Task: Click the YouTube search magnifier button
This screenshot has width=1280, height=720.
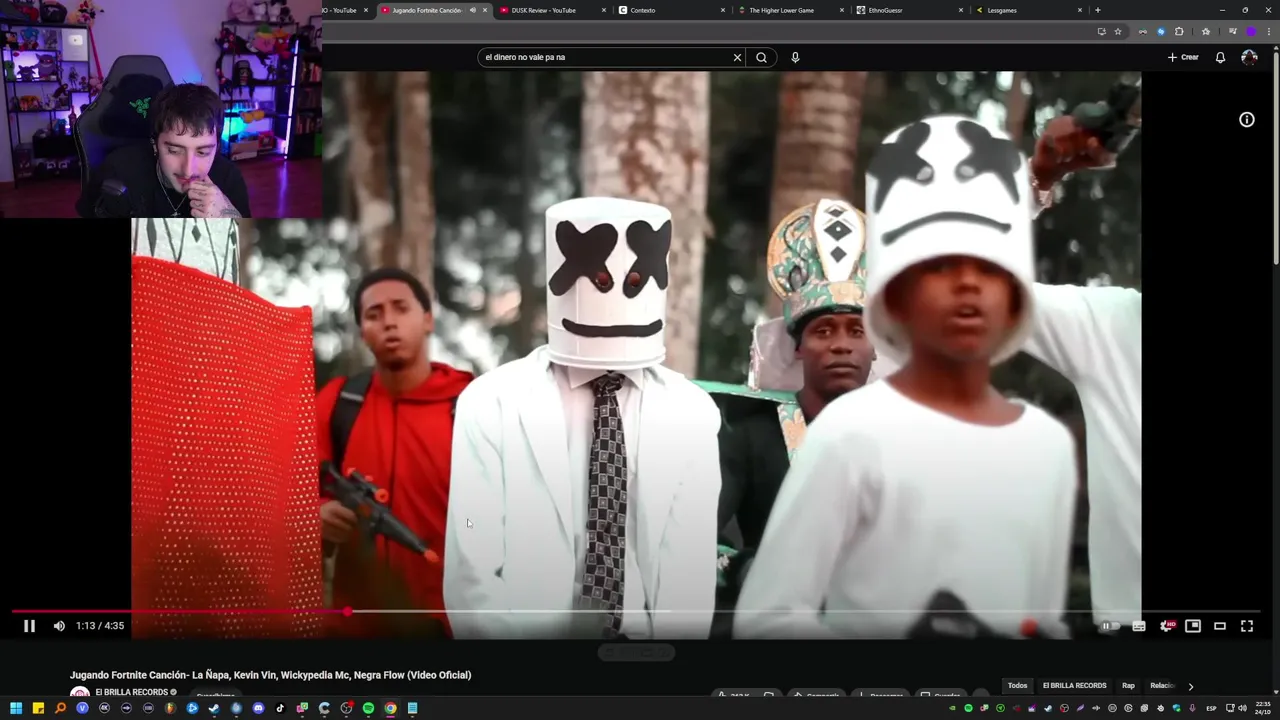Action: 761,57
